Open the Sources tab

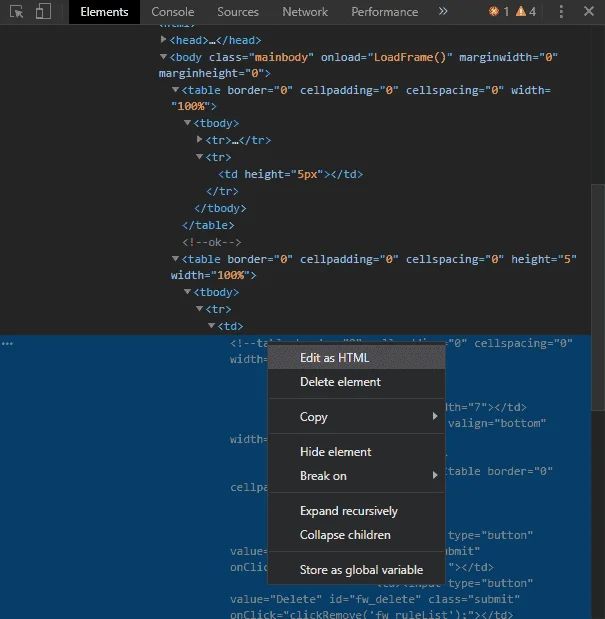[x=238, y=12]
